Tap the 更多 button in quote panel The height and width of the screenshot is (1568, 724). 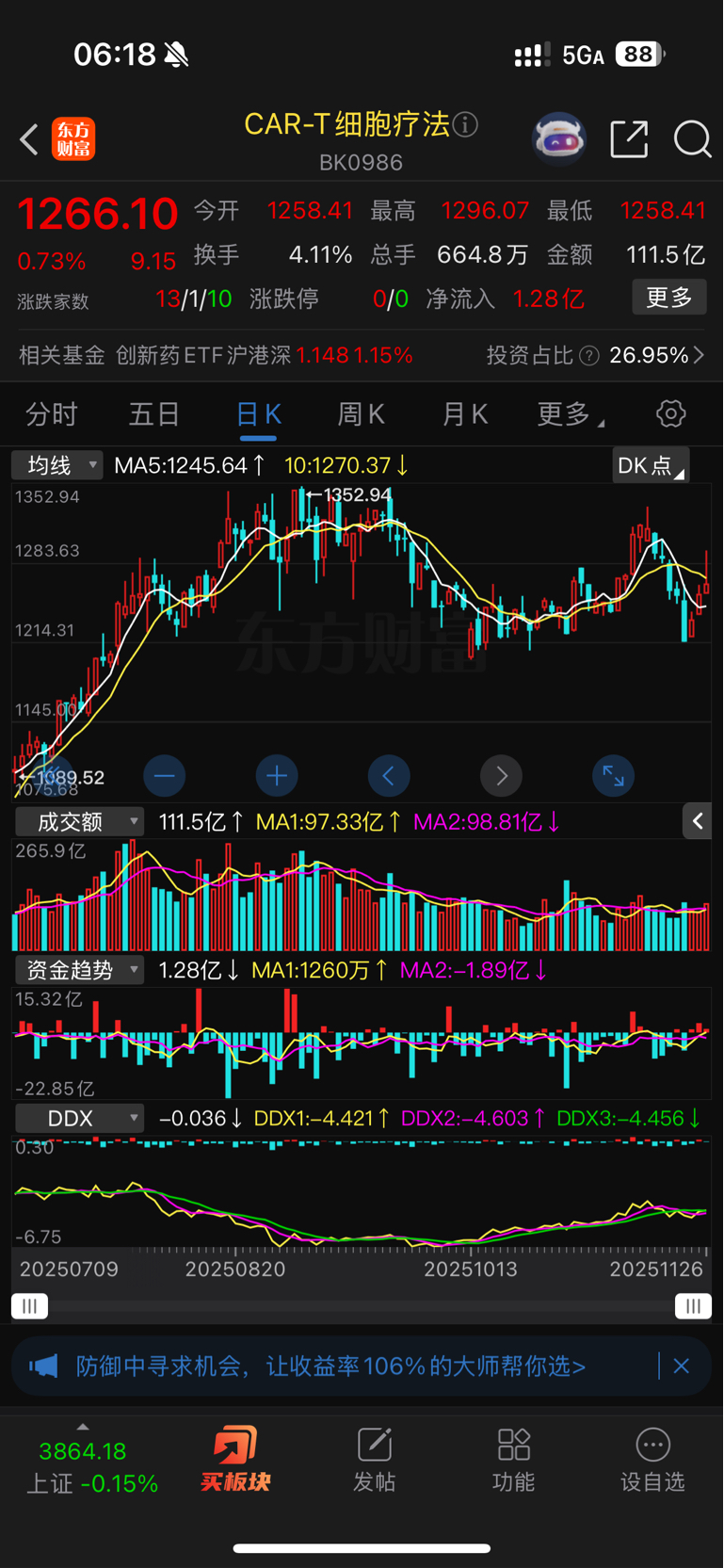(669, 298)
